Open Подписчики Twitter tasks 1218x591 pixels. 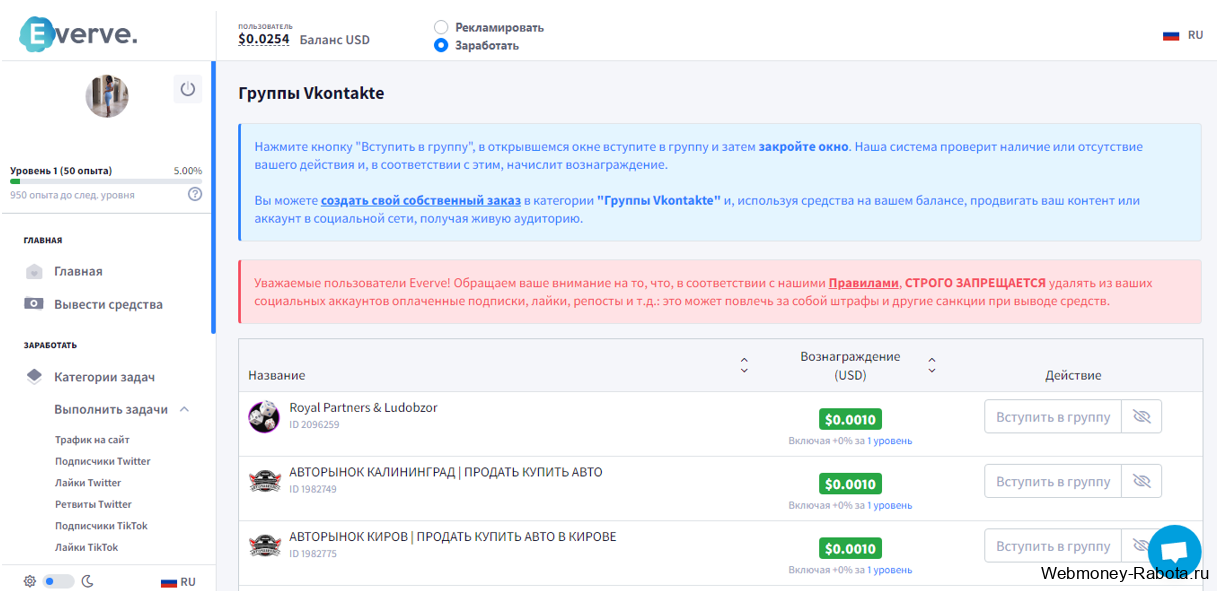click(x=103, y=461)
